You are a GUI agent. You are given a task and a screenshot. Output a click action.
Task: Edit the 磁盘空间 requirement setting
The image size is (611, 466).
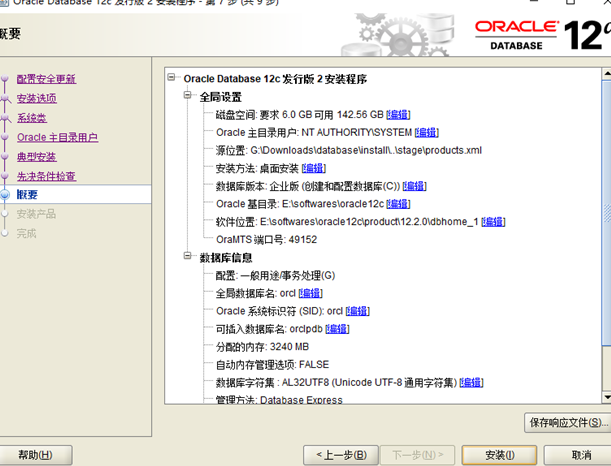pyautogui.click(x=398, y=115)
